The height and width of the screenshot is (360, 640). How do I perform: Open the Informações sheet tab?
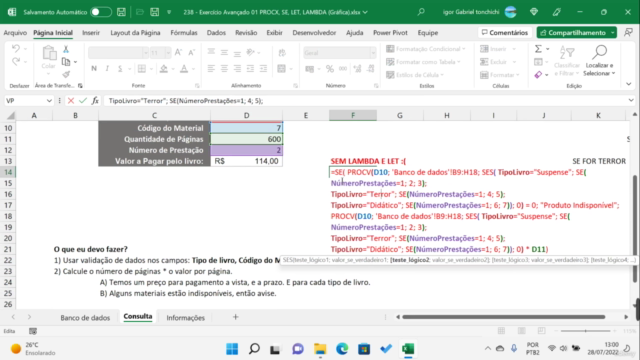pos(185,318)
